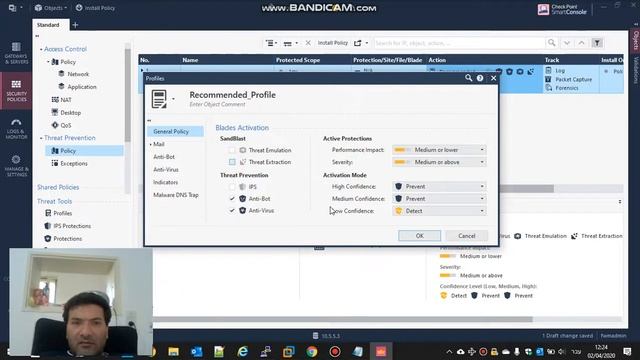
Task: Select Anti-Bot page in Profiles dialog
Action: pos(164,157)
